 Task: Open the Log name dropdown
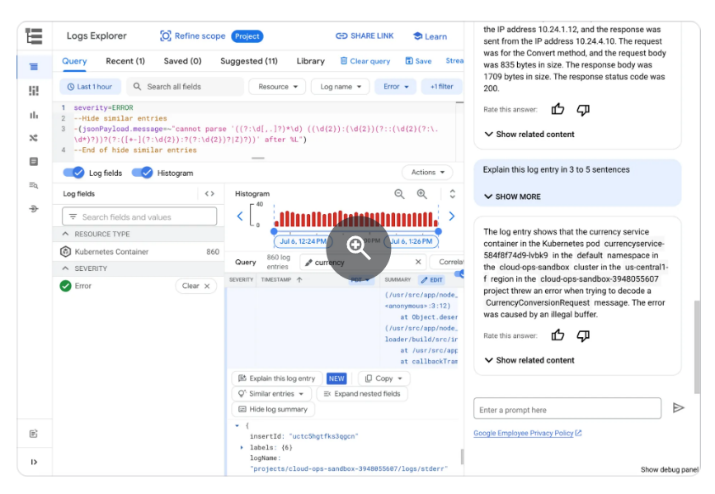click(x=340, y=87)
